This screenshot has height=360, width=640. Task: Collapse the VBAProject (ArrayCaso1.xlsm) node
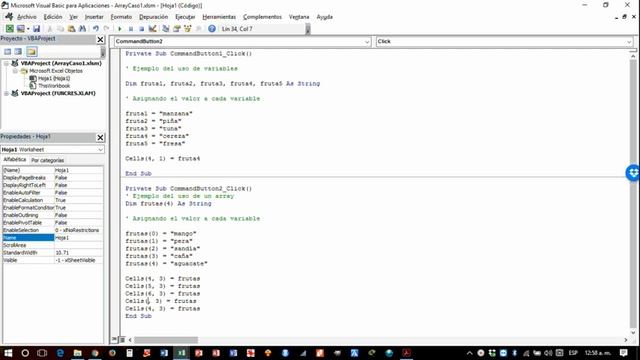click(x=6, y=63)
